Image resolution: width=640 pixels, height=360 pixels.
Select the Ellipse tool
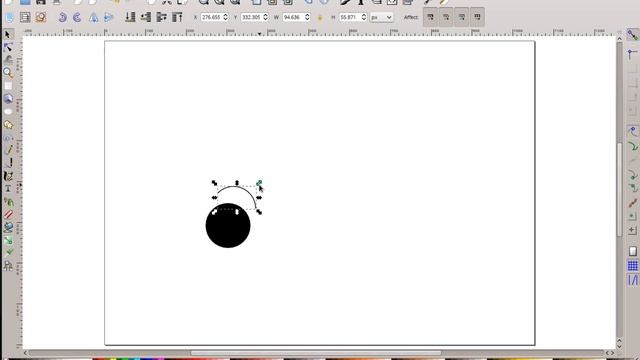tap(8, 111)
